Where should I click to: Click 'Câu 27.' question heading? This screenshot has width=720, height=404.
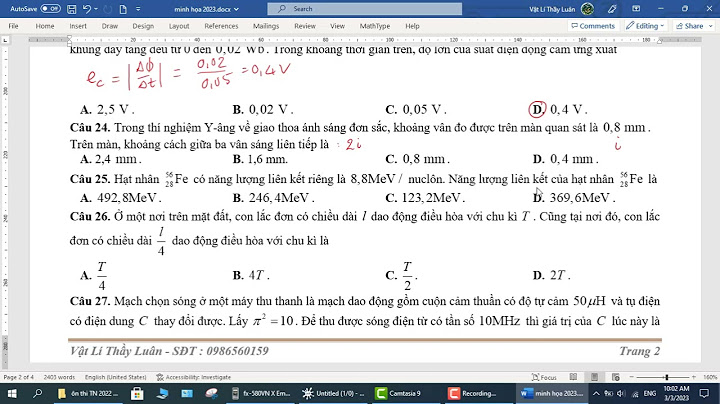point(90,301)
